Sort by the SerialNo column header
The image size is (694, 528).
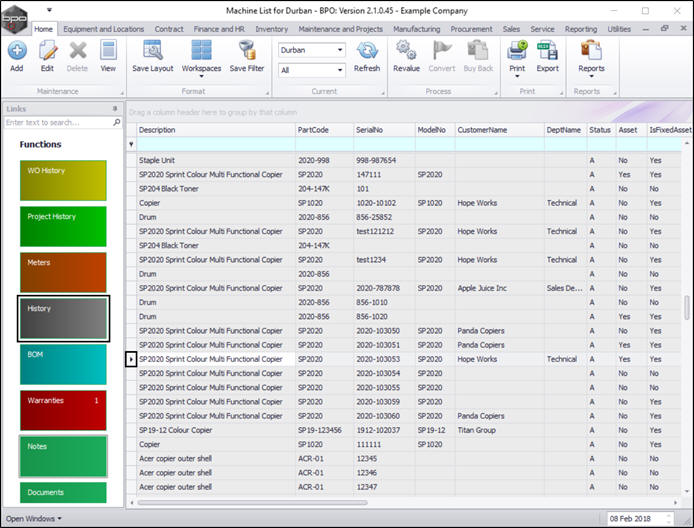coord(382,130)
